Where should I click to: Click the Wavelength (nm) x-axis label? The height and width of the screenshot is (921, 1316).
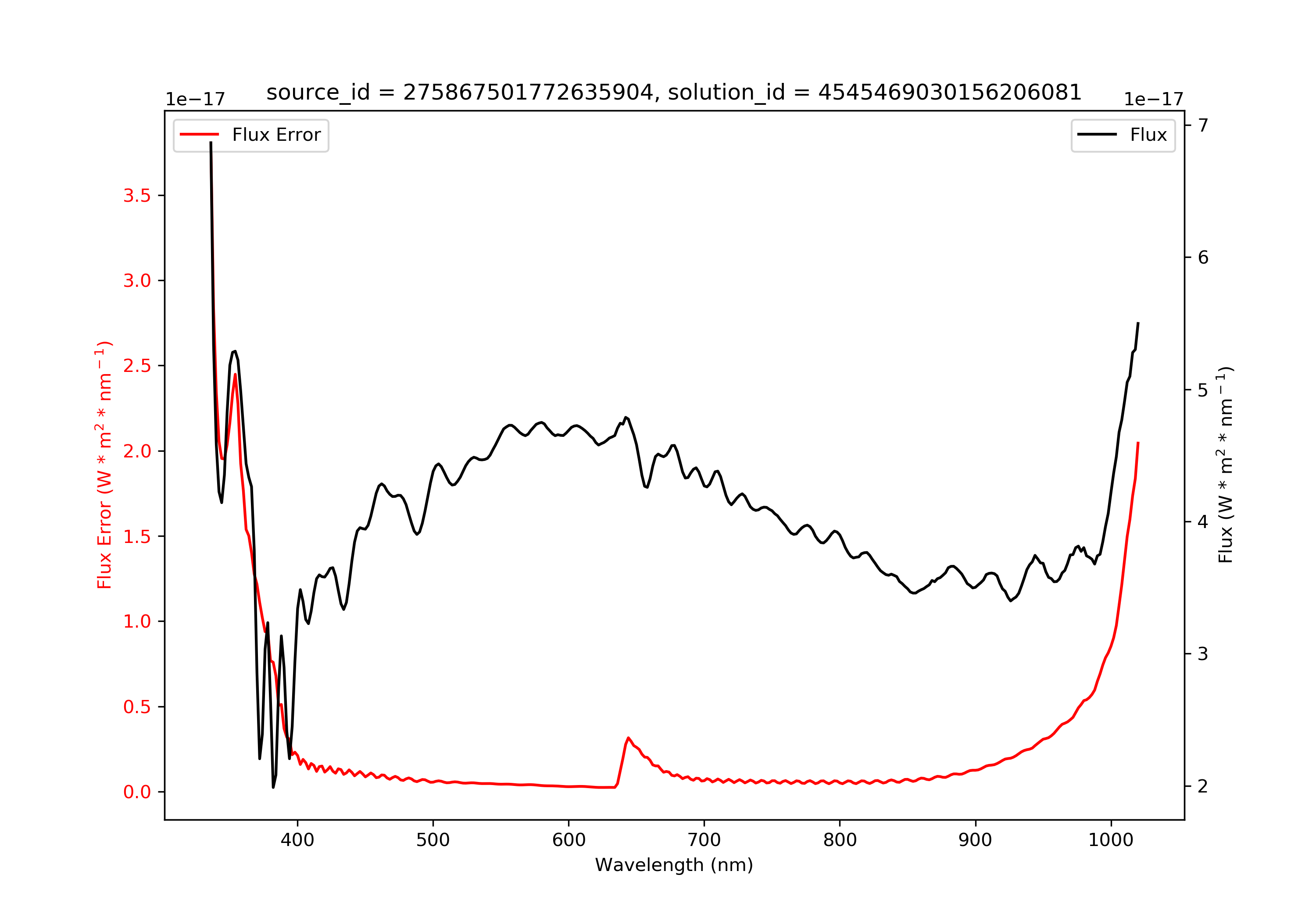pos(674,865)
